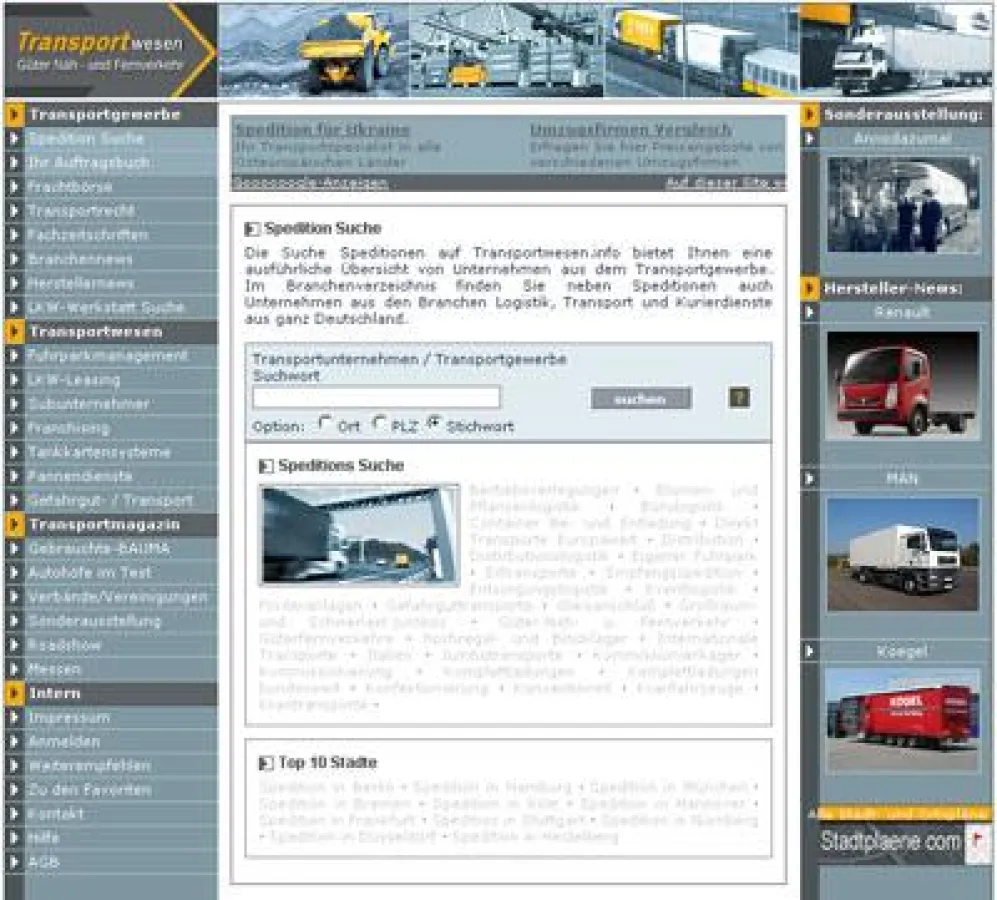
Task: Click the Top 10 Städte panel icon
Action: (x=264, y=762)
